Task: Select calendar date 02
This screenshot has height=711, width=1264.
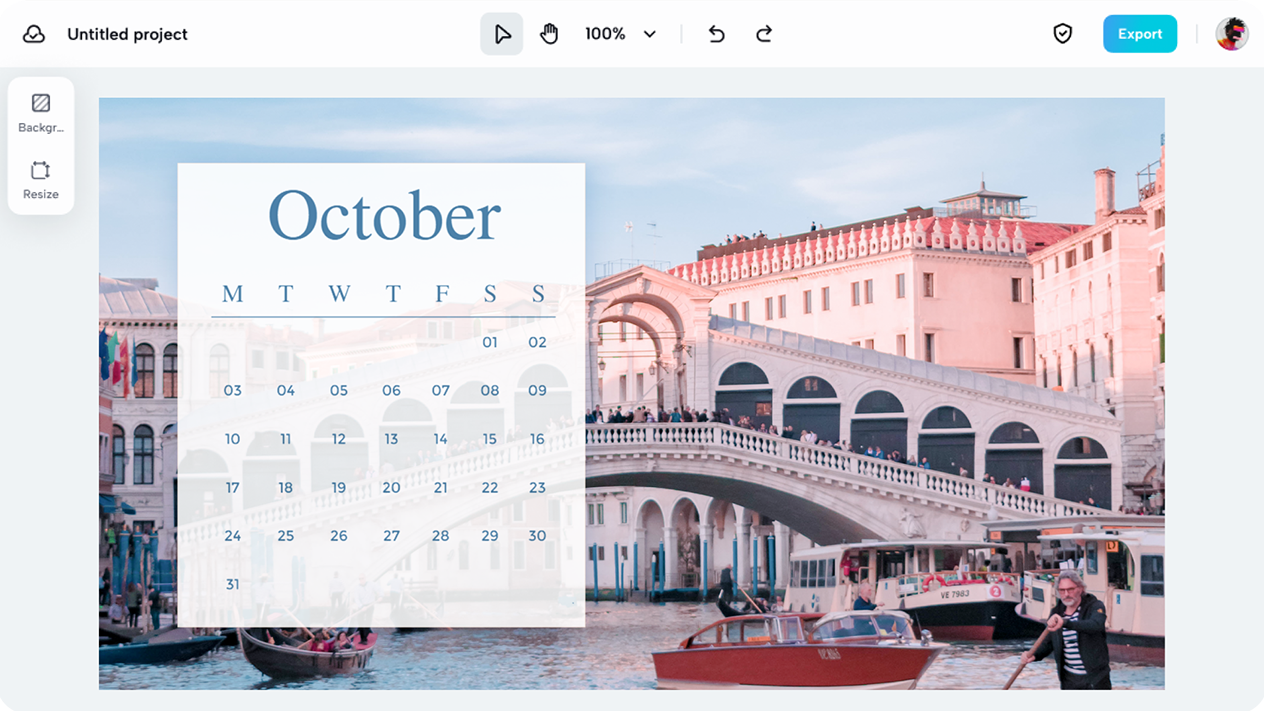Action: tap(538, 342)
